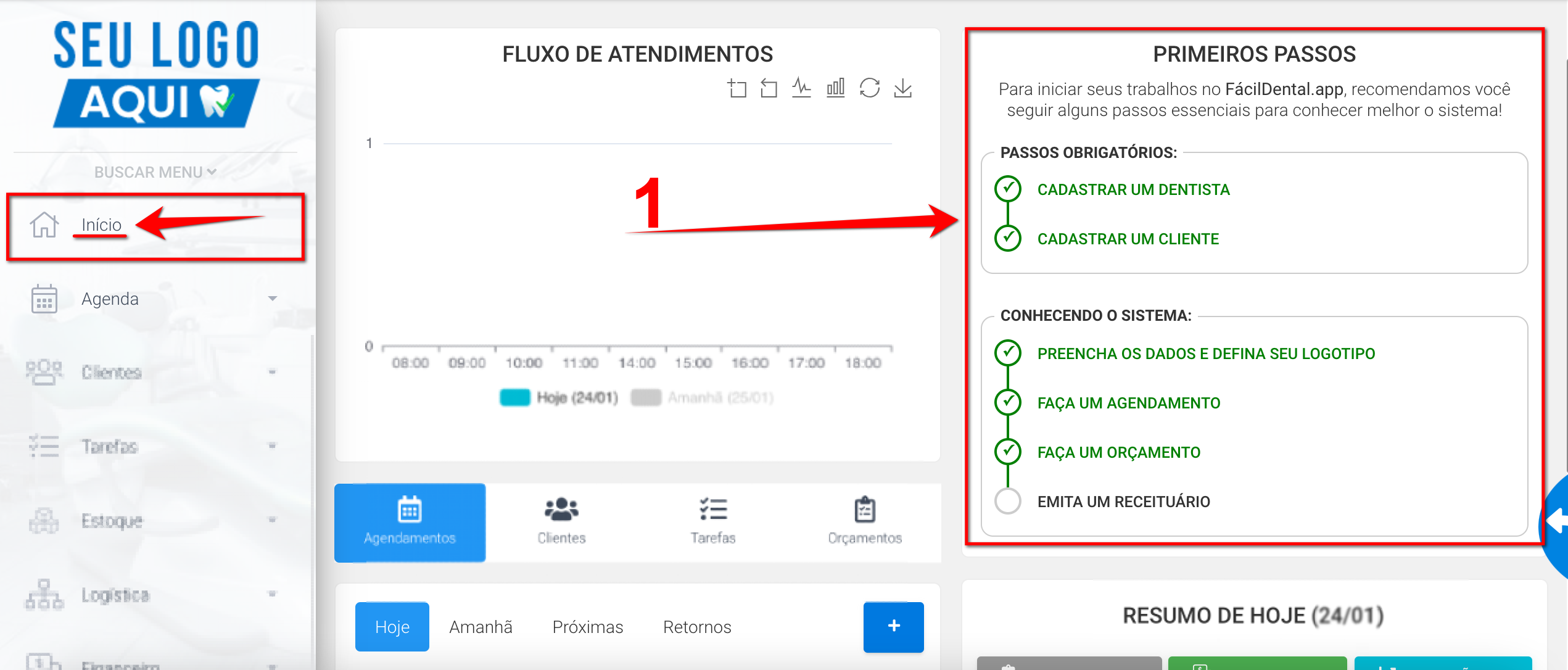This screenshot has height=670, width=1568.
Task: Expand the Estoque submenu arrow
Action: 273,520
